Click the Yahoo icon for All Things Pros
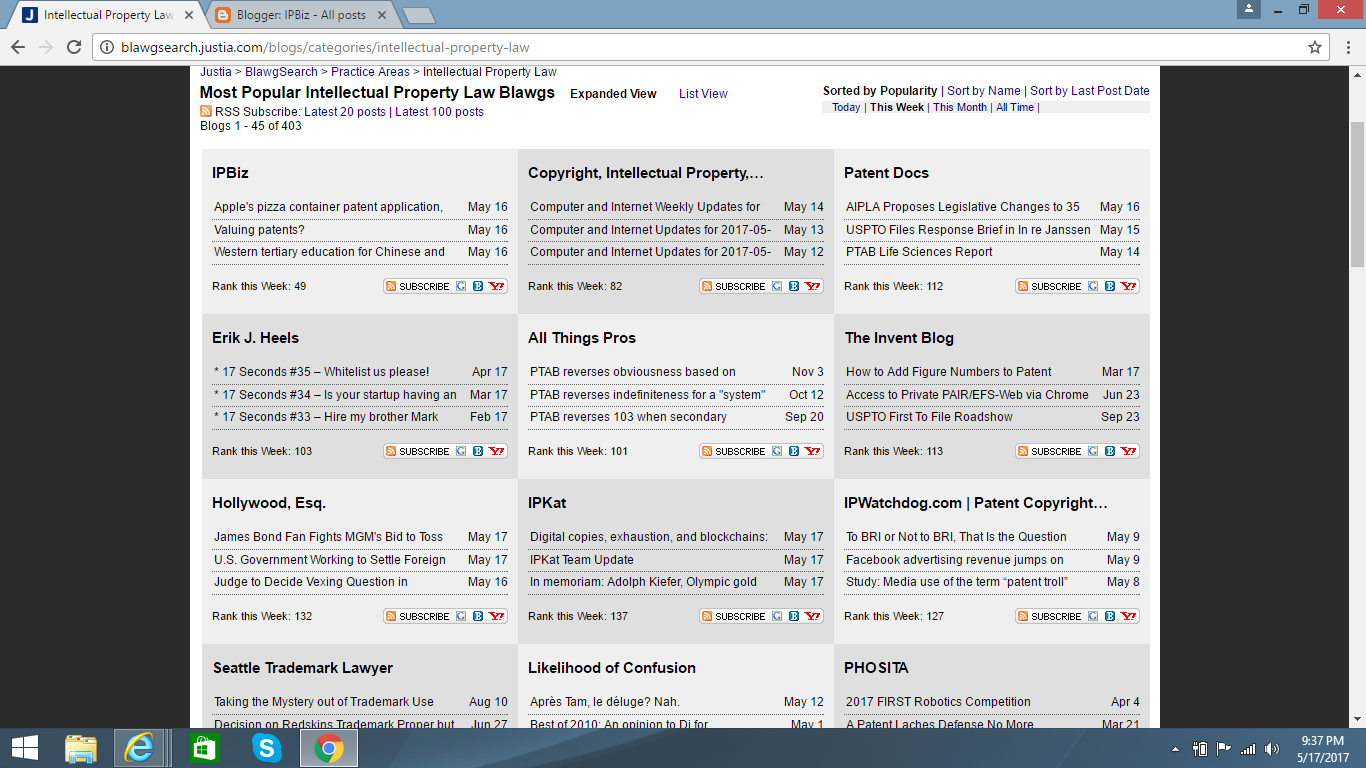This screenshot has height=768, width=1366. pyautogui.click(x=813, y=451)
